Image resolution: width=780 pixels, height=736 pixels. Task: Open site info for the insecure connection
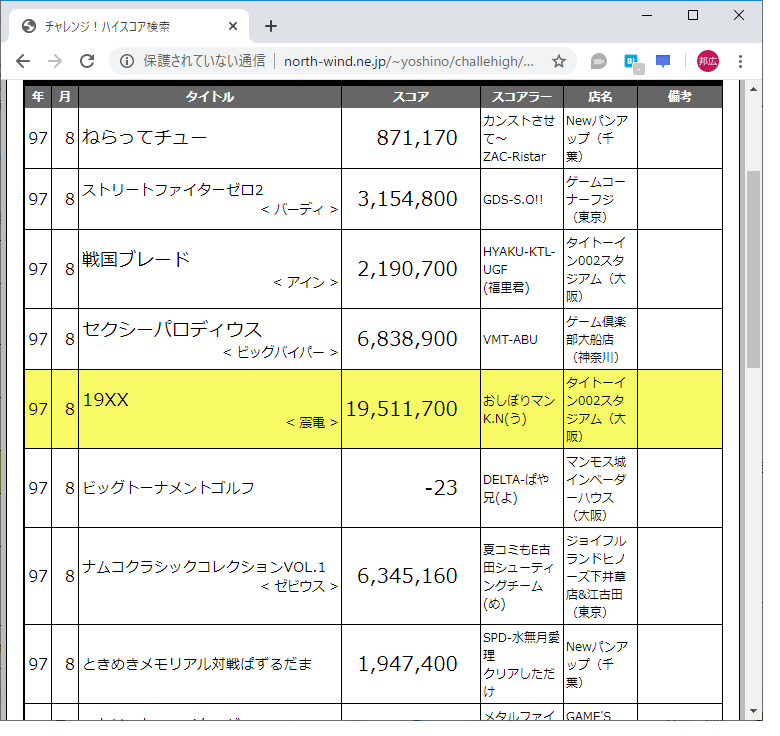(x=127, y=61)
